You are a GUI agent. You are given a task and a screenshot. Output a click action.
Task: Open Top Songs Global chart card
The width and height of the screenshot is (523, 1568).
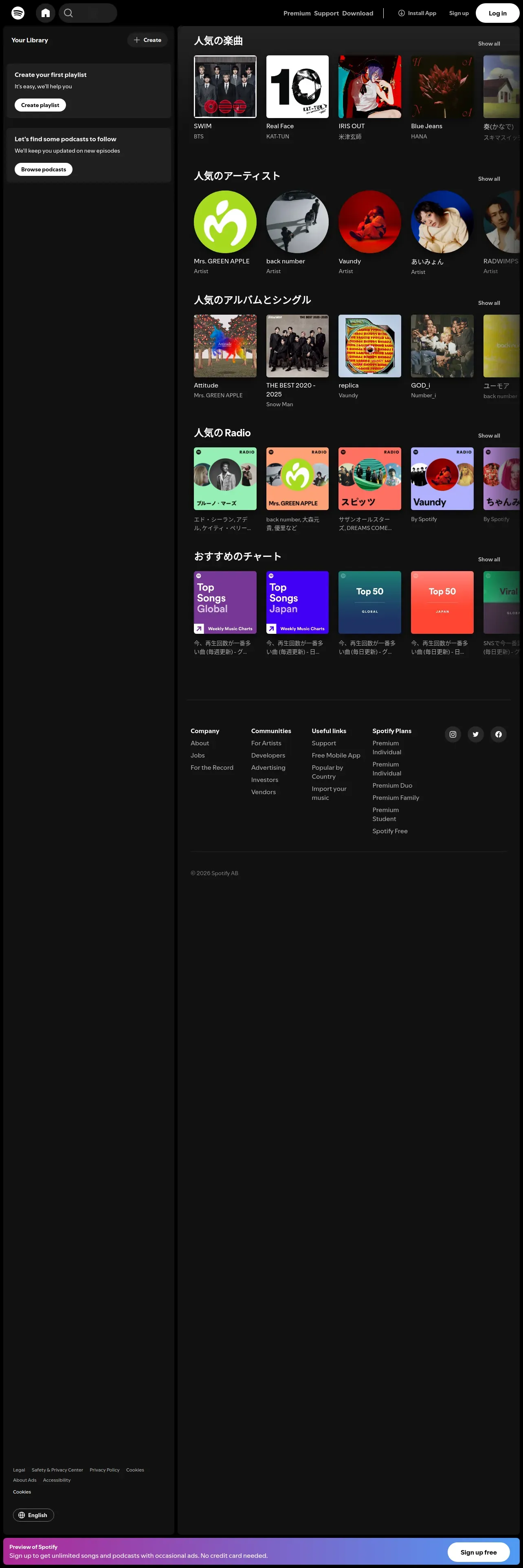tap(225, 602)
